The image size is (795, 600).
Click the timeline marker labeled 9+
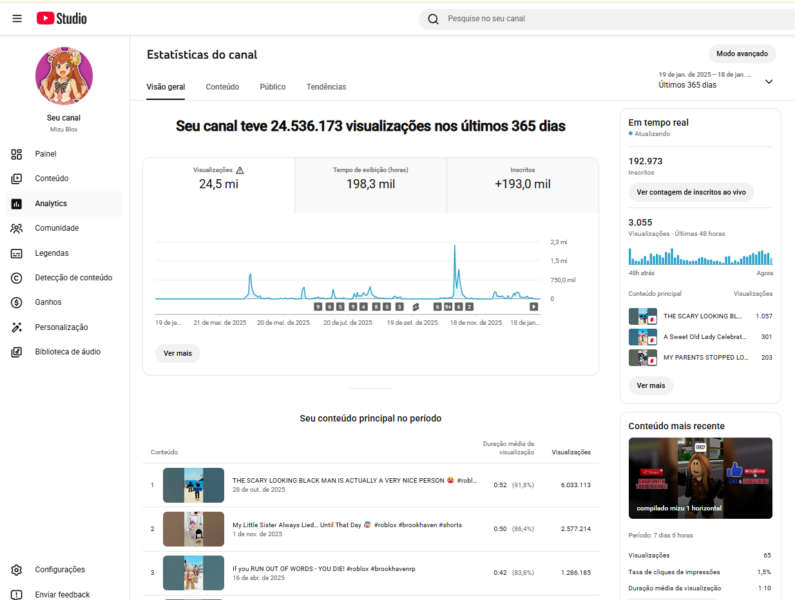448,307
